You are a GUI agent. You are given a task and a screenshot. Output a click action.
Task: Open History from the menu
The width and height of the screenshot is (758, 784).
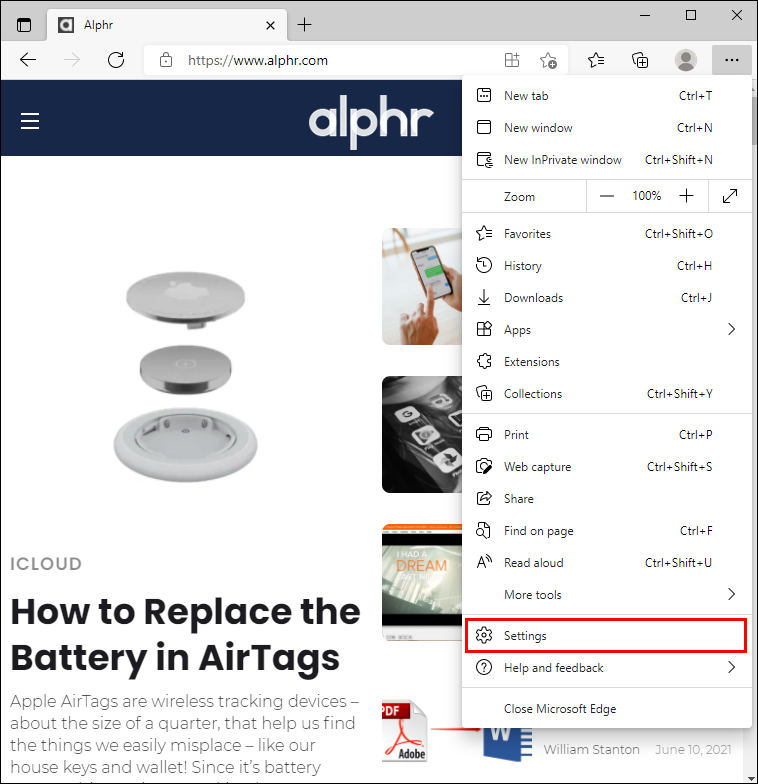(x=606, y=266)
